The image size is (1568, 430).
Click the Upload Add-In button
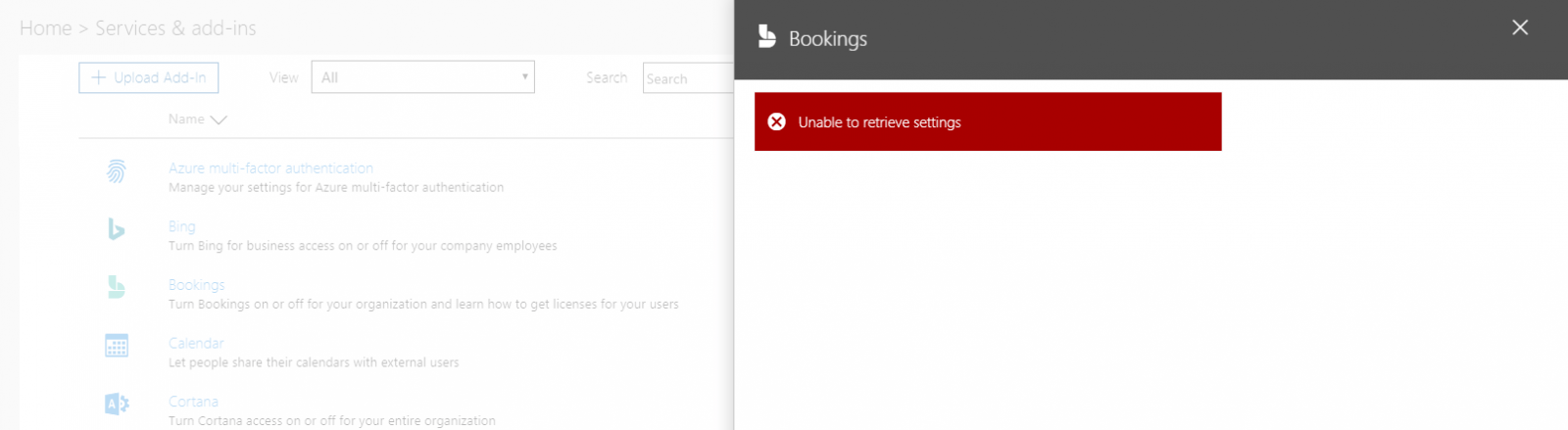pyautogui.click(x=149, y=77)
